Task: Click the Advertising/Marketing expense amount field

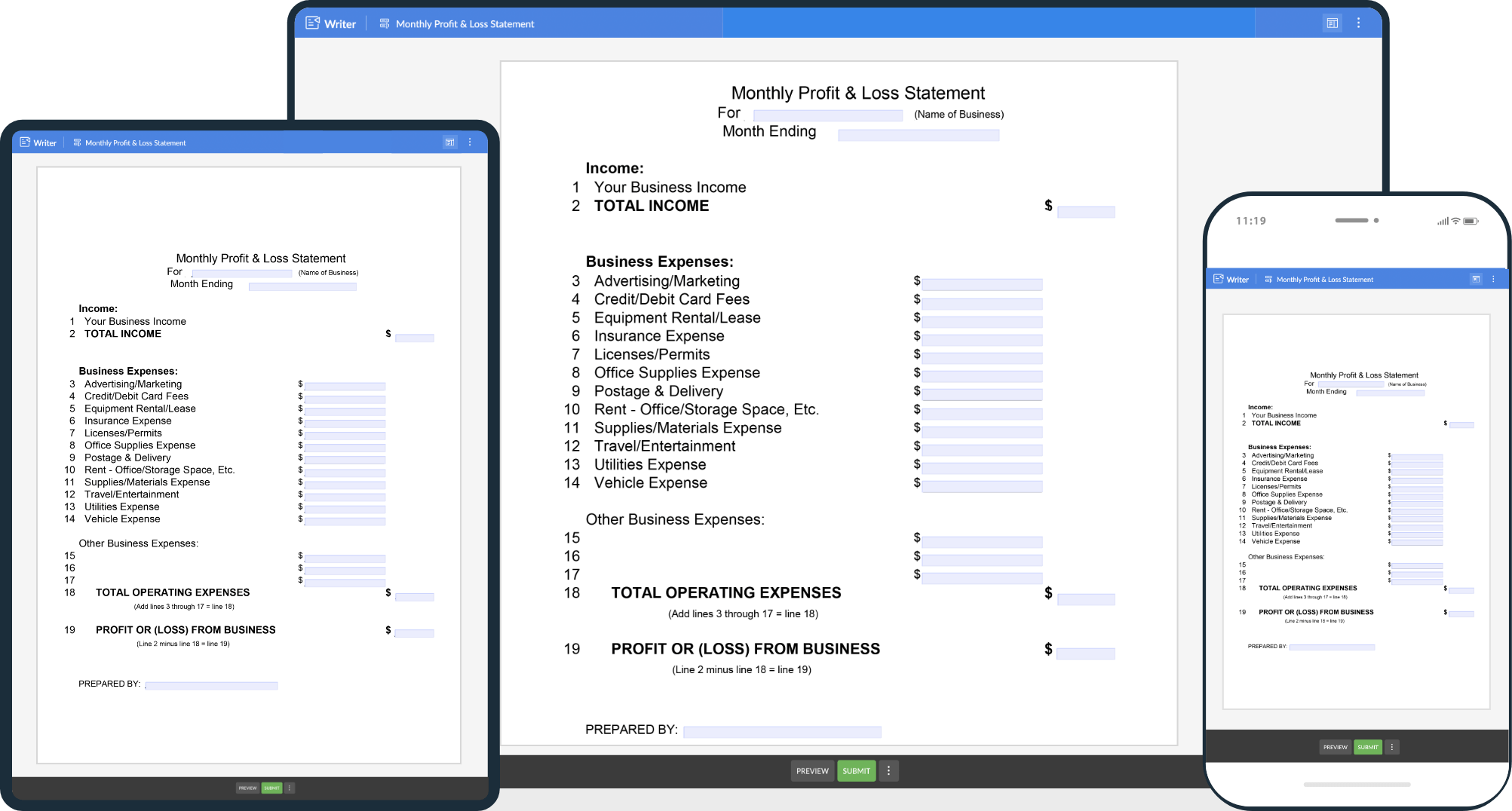Action: [x=981, y=284]
